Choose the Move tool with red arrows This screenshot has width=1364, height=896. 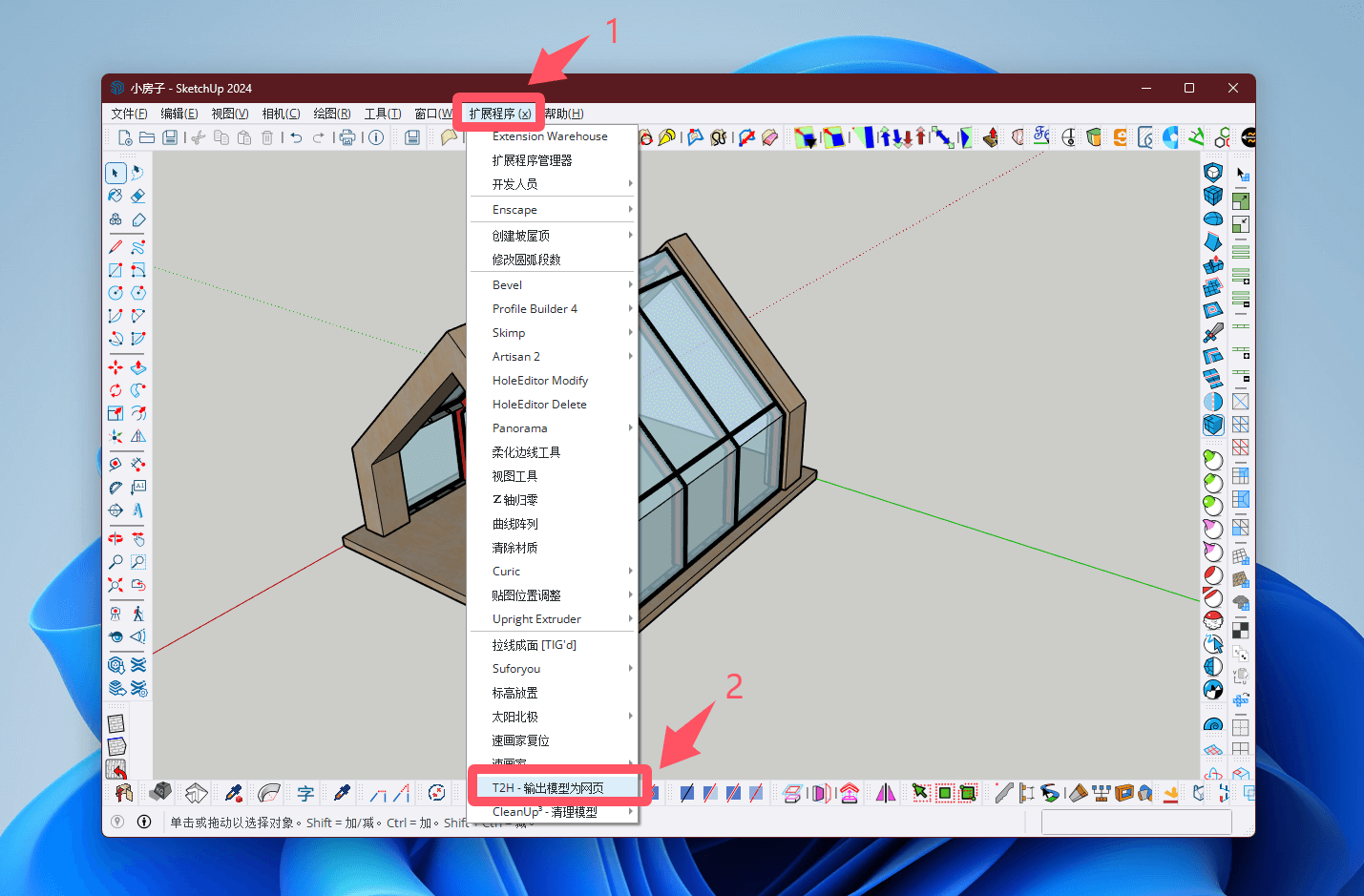[115, 367]
